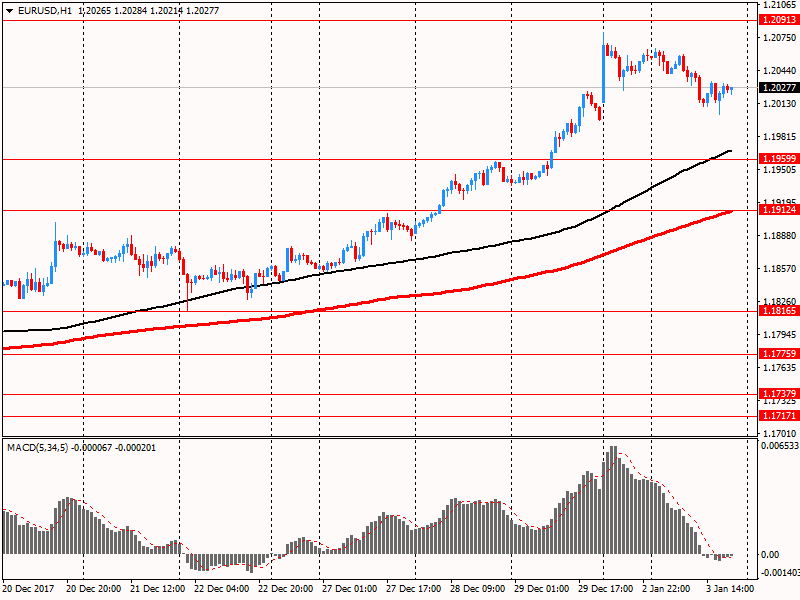
Task: Select the 1.19505 price scale value
Action: 779,169
